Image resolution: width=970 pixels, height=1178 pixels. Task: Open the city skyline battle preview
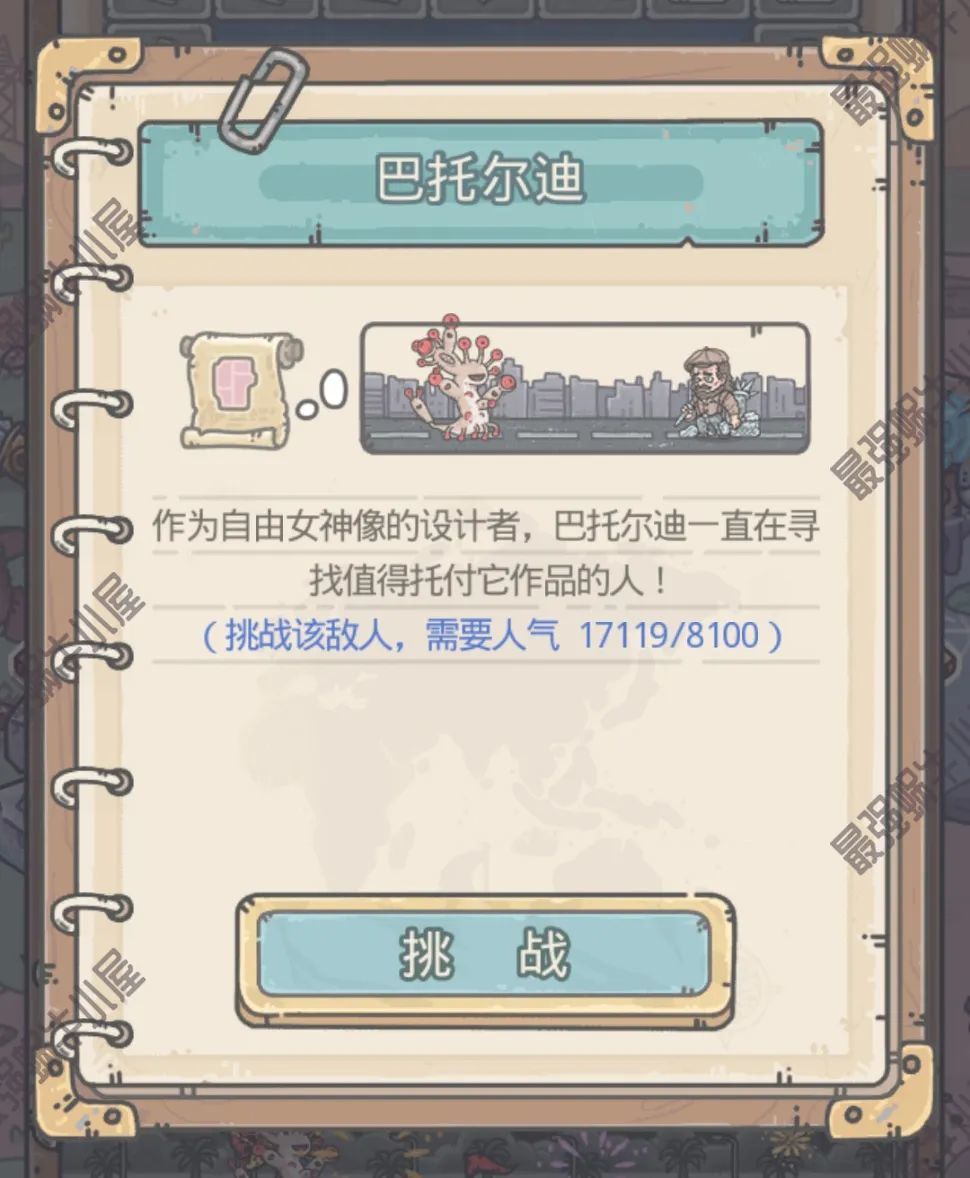click(585, 388)
